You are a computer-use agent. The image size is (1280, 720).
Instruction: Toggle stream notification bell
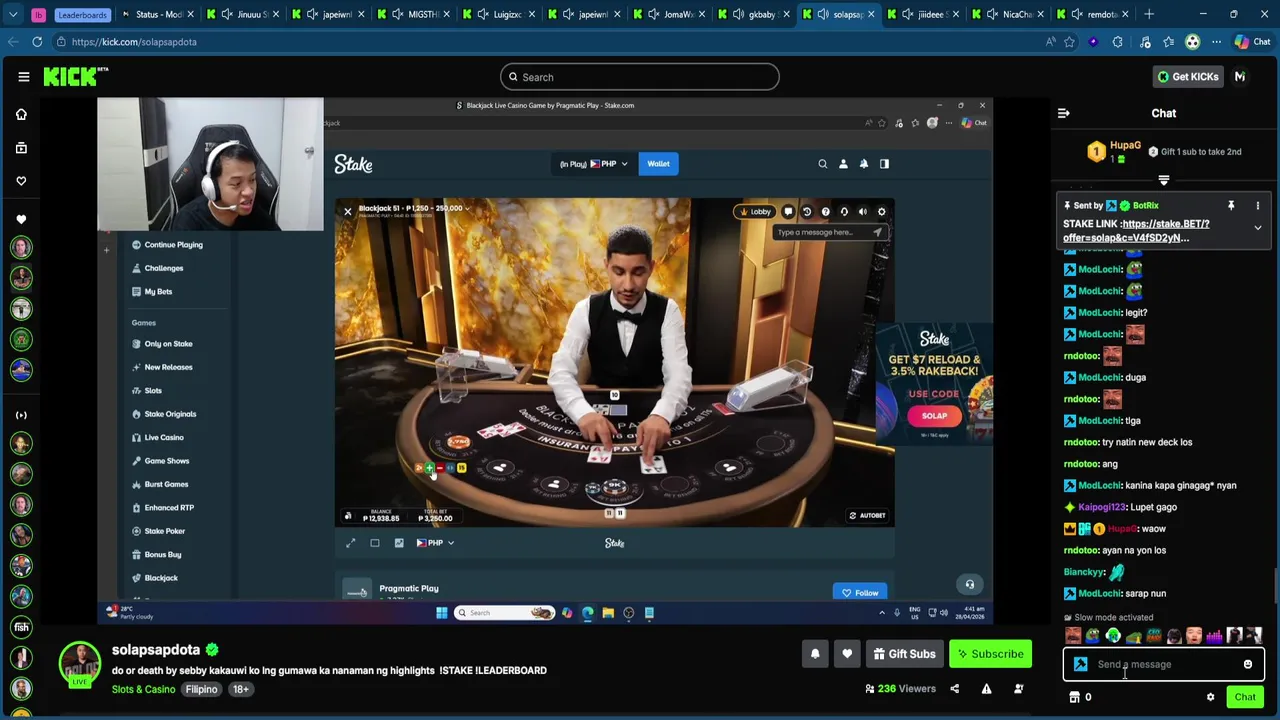[815, 654]
